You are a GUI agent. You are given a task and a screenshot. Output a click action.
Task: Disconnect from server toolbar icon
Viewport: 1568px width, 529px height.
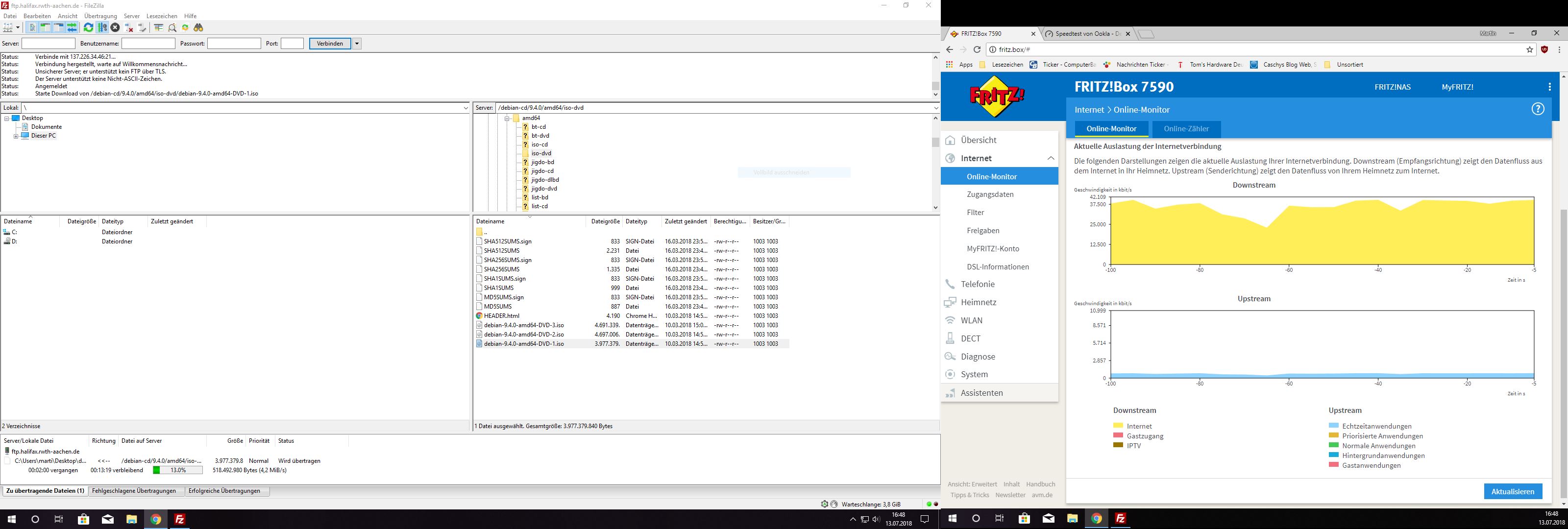click(128, 27)
